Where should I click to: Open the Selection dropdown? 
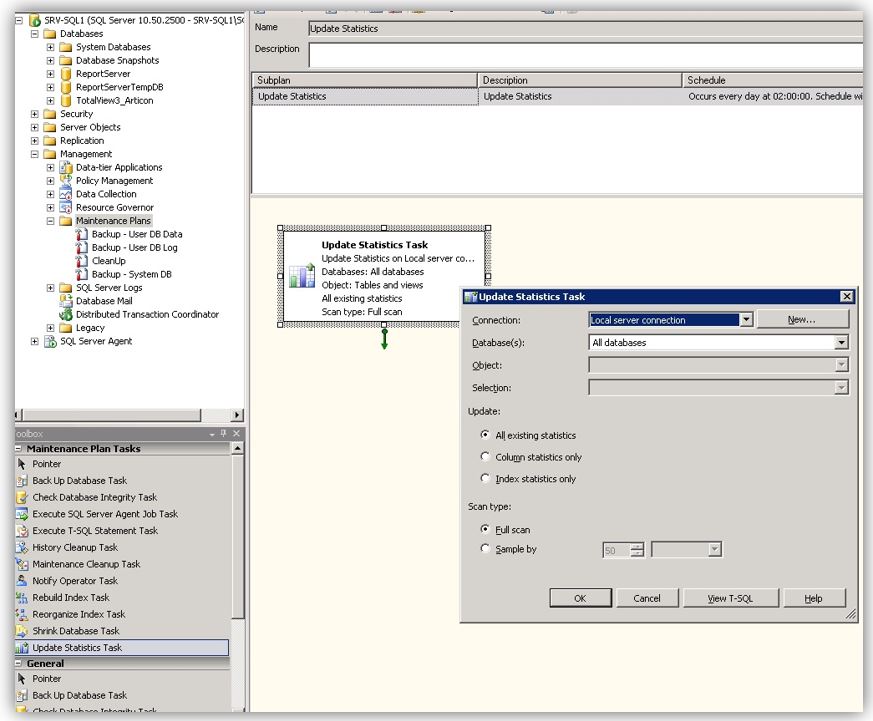[842, 388]
